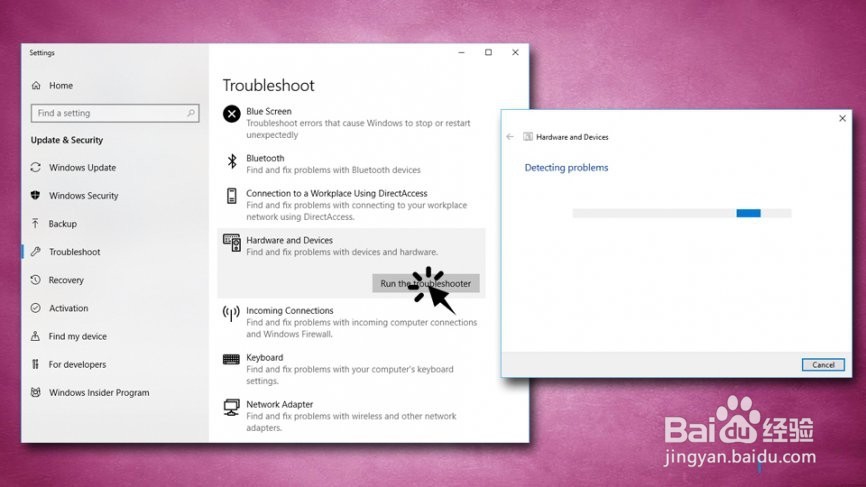Cancel the Hardware and Devices troubleshooter
The image size is (866, 487).
[823, 364]
